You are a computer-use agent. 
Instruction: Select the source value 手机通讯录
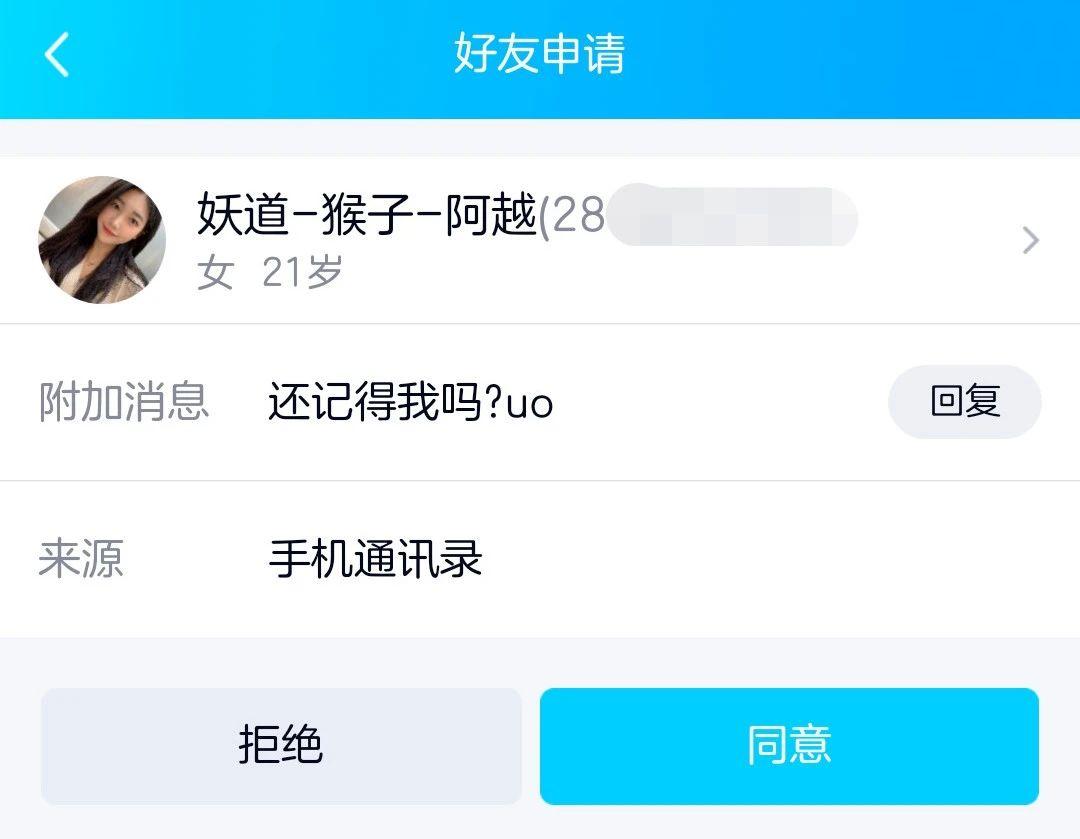(375, 558)
